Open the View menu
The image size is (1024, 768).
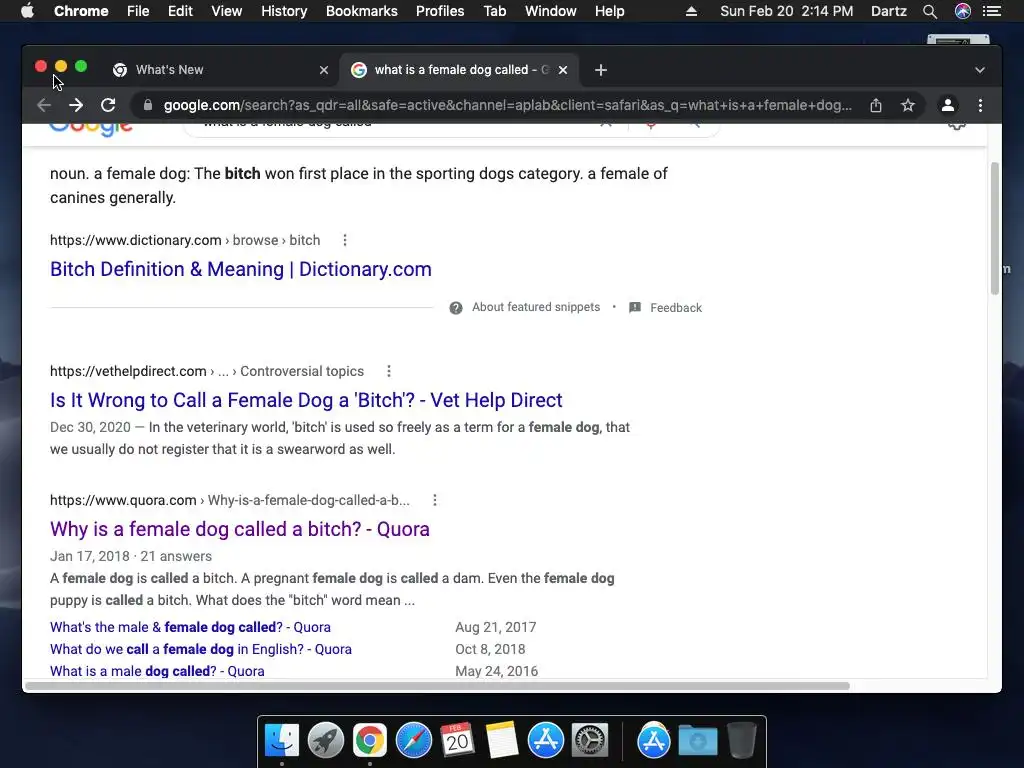pos(227,11)
